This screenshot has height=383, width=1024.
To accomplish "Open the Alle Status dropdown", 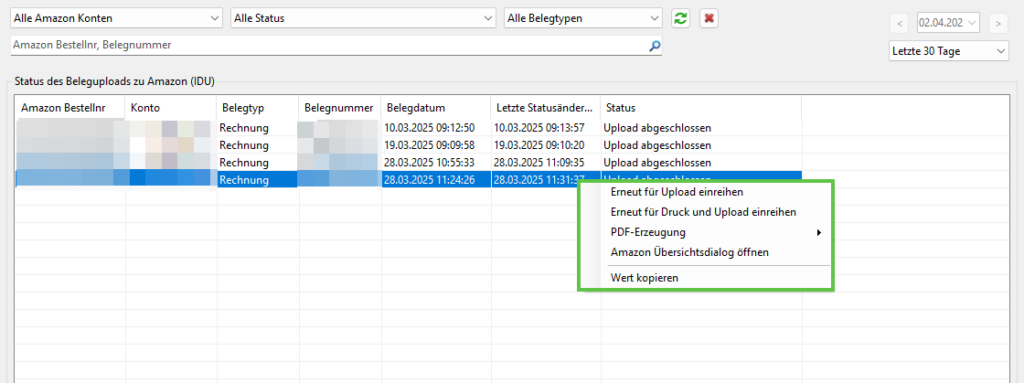I will coord(363,18).
